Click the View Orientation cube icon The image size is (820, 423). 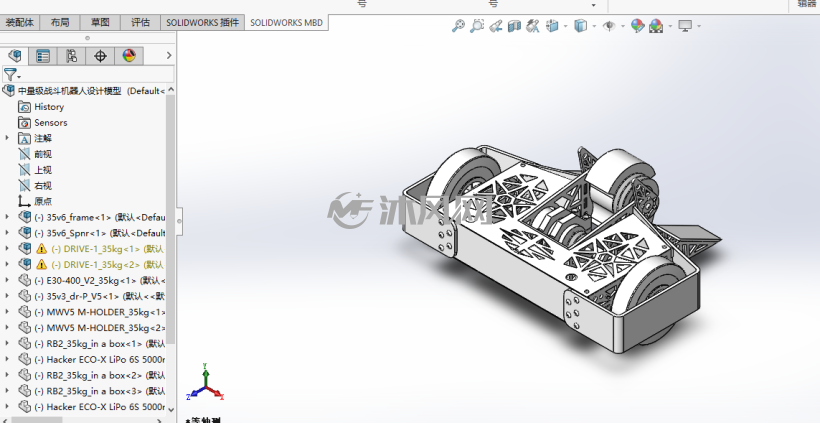[x=552, y=26]
